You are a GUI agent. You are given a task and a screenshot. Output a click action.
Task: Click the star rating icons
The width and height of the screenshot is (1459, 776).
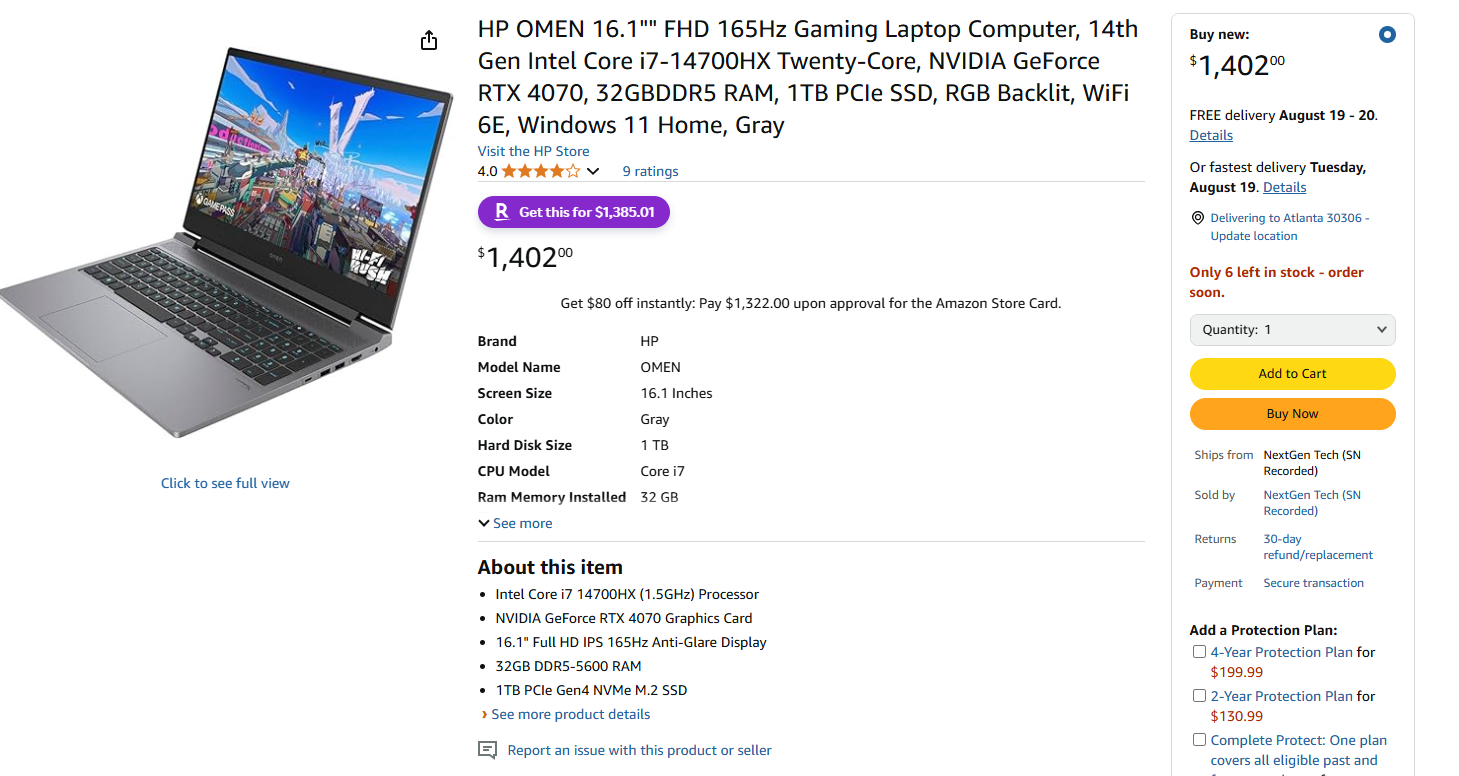[540, 171]
